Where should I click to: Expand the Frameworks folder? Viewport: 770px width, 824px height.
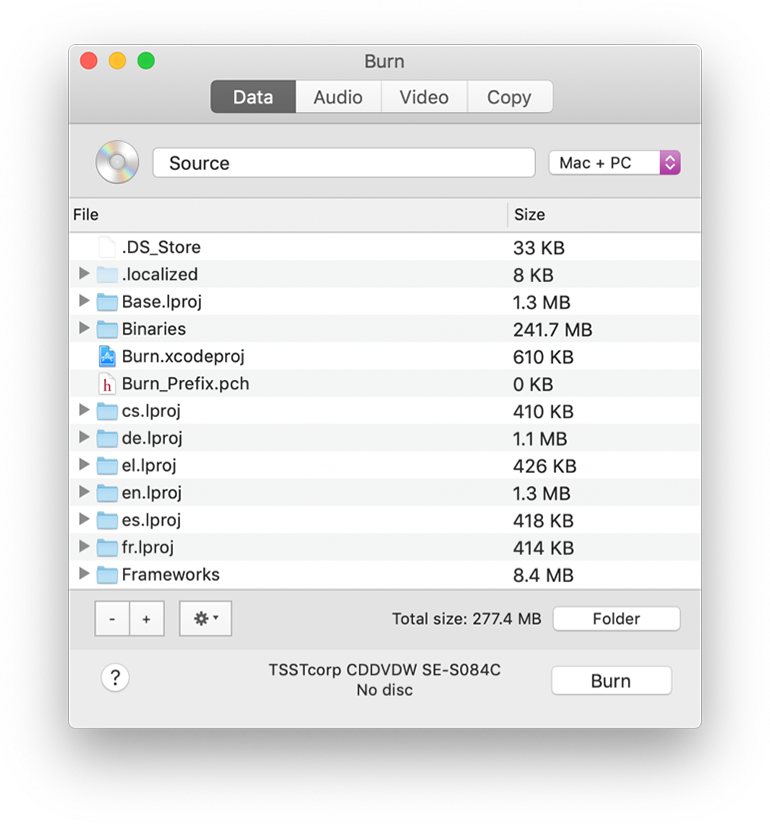click(x=84, y=574)
